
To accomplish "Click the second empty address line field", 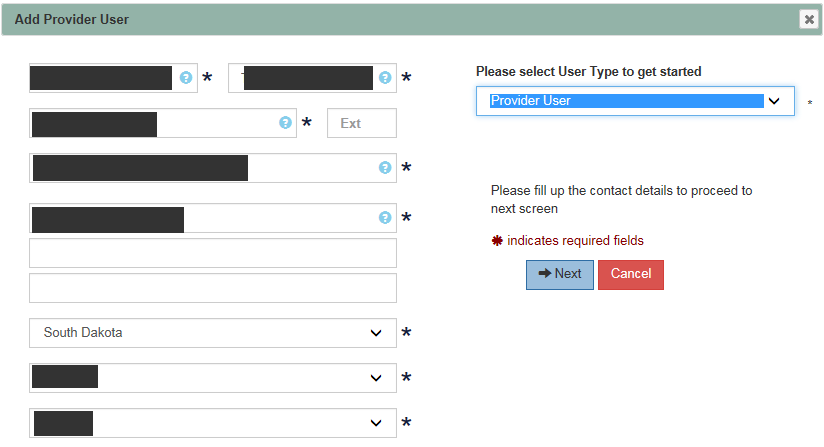I will [213, 288].
